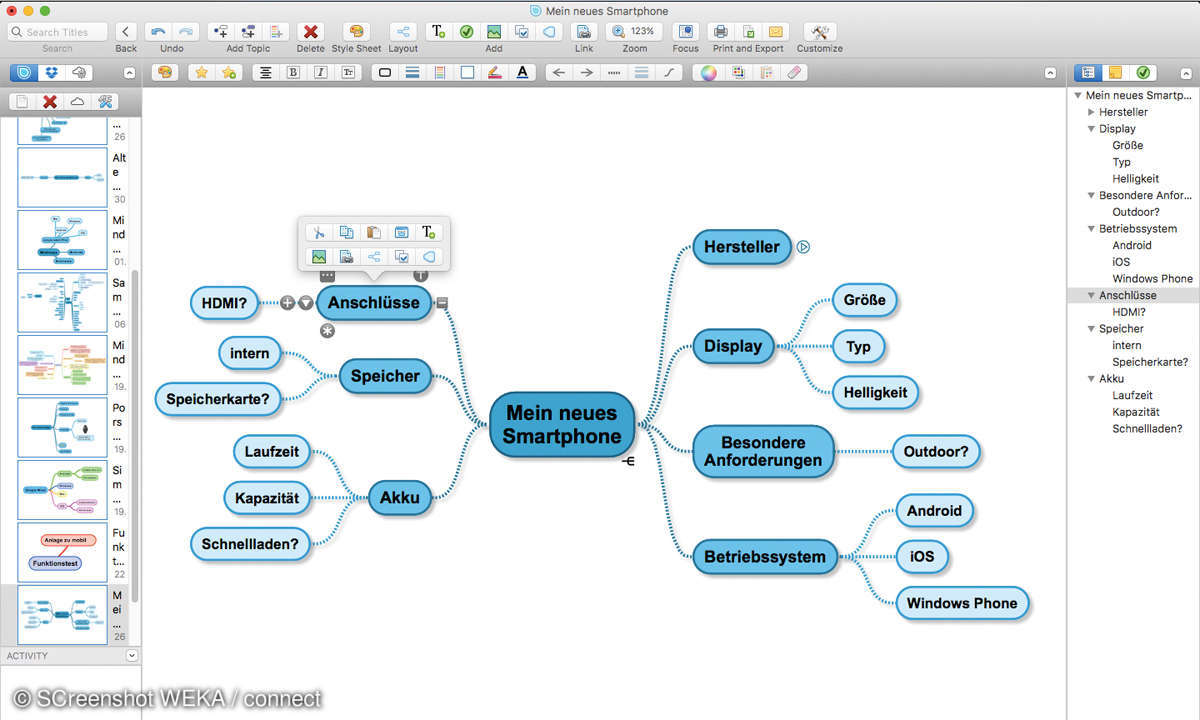Click the wrench icon in the documents sidebar
This screenshot has width=1200, height=720.
click(105, 102)
